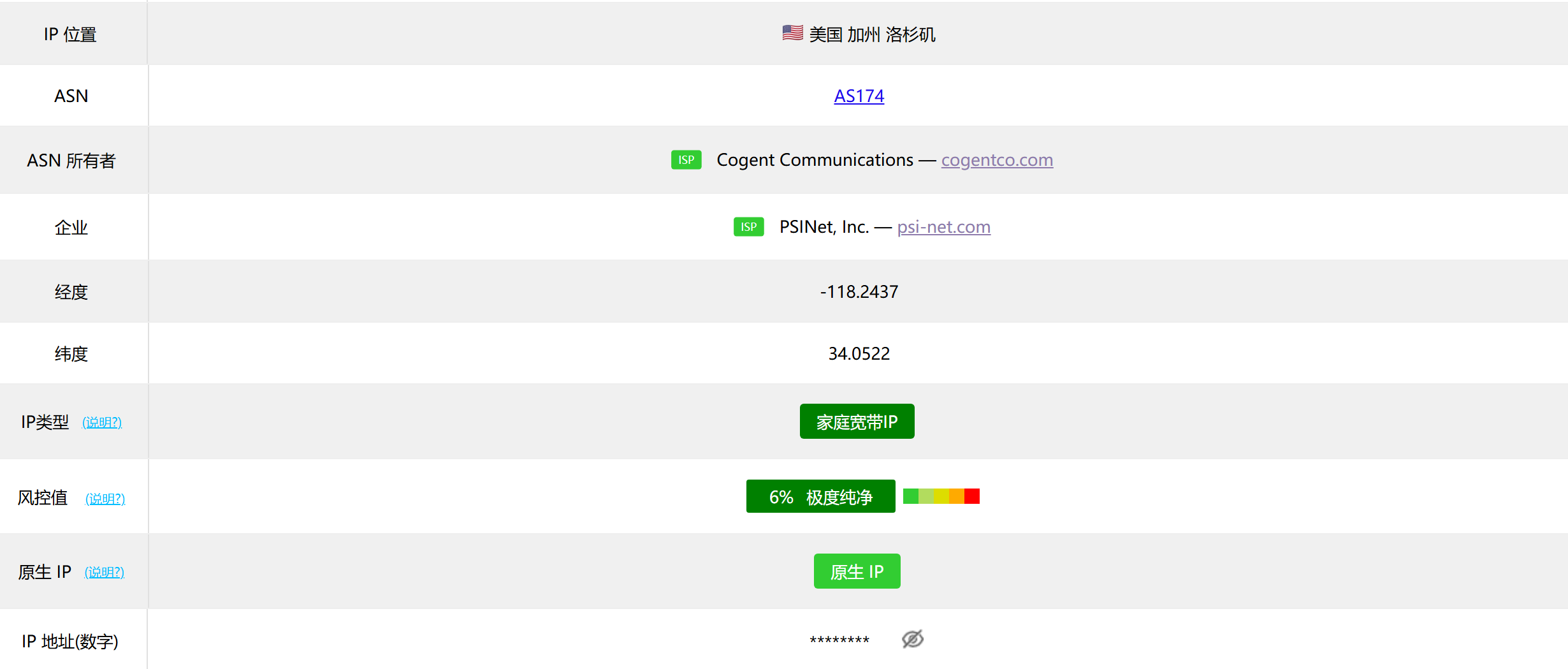Click the ASN 所有者 row label
1568x669 pixels.
[x=71, y=161]
